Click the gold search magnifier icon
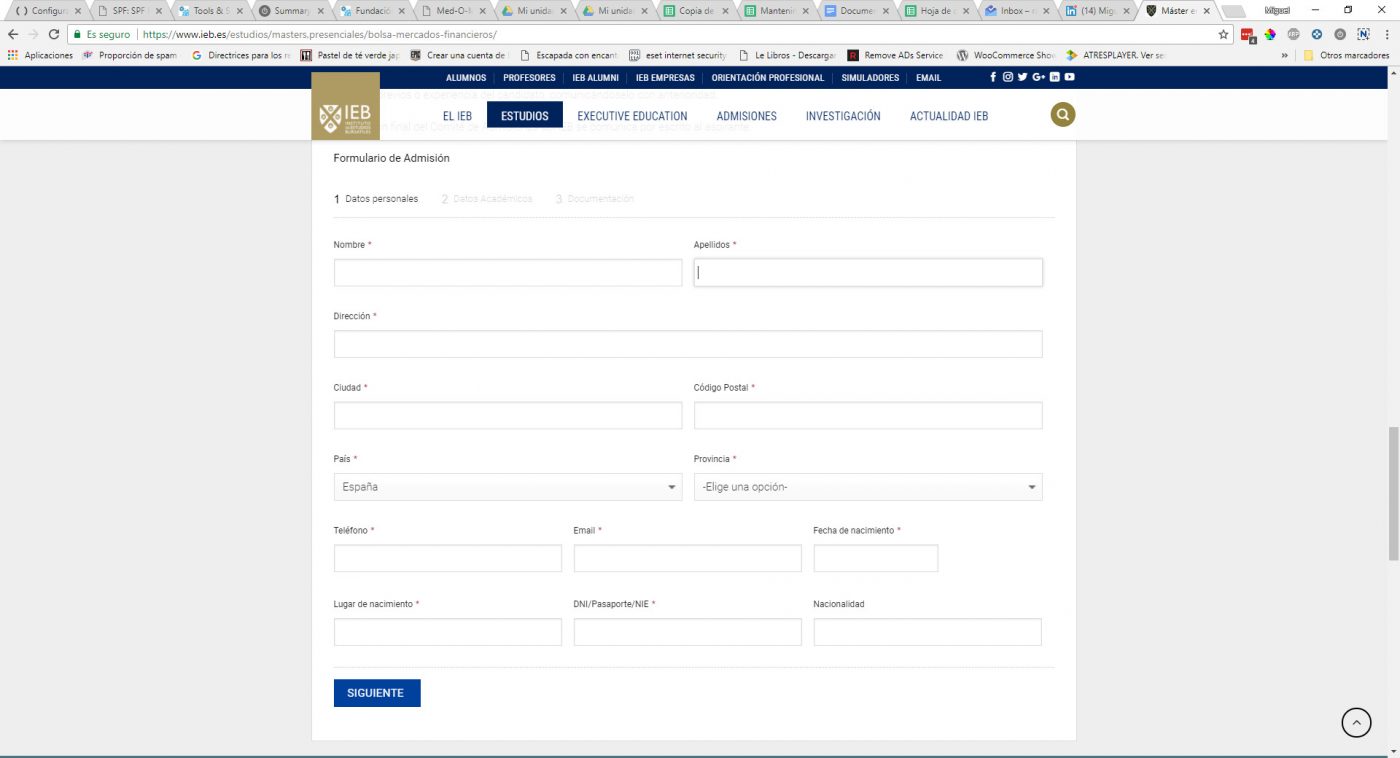Viewport: 1400px width, 758px height. [1063, 115]
